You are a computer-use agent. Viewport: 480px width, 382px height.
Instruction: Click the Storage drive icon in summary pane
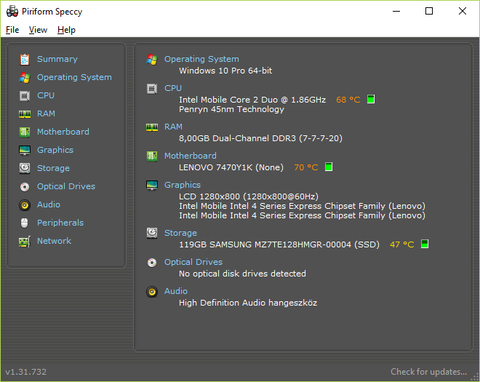tap(152, 233)
